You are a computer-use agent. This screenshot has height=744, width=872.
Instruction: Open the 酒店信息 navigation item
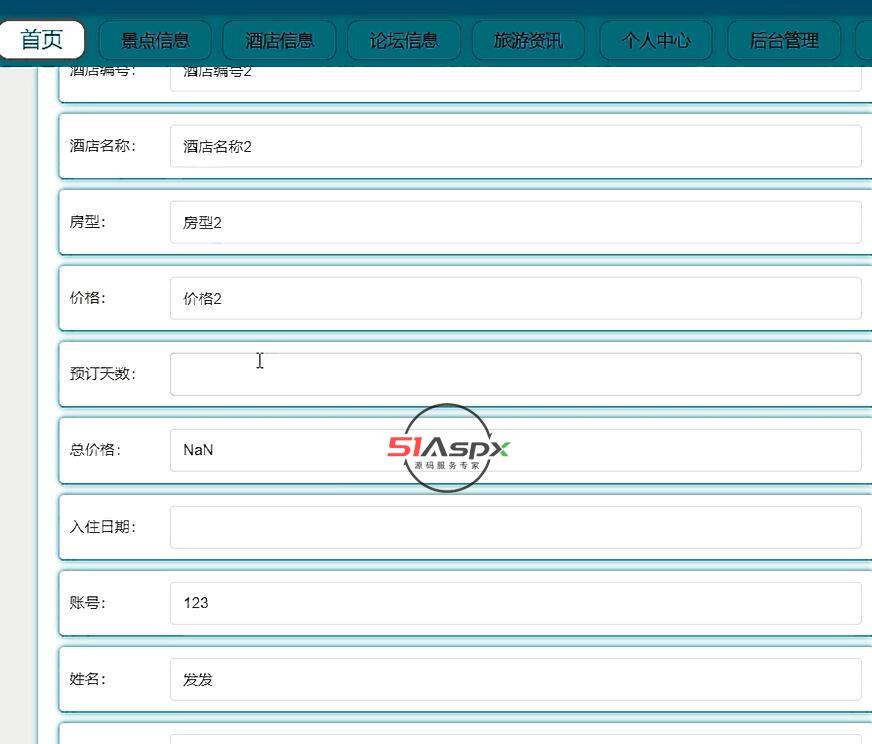[x=279, y=40]
